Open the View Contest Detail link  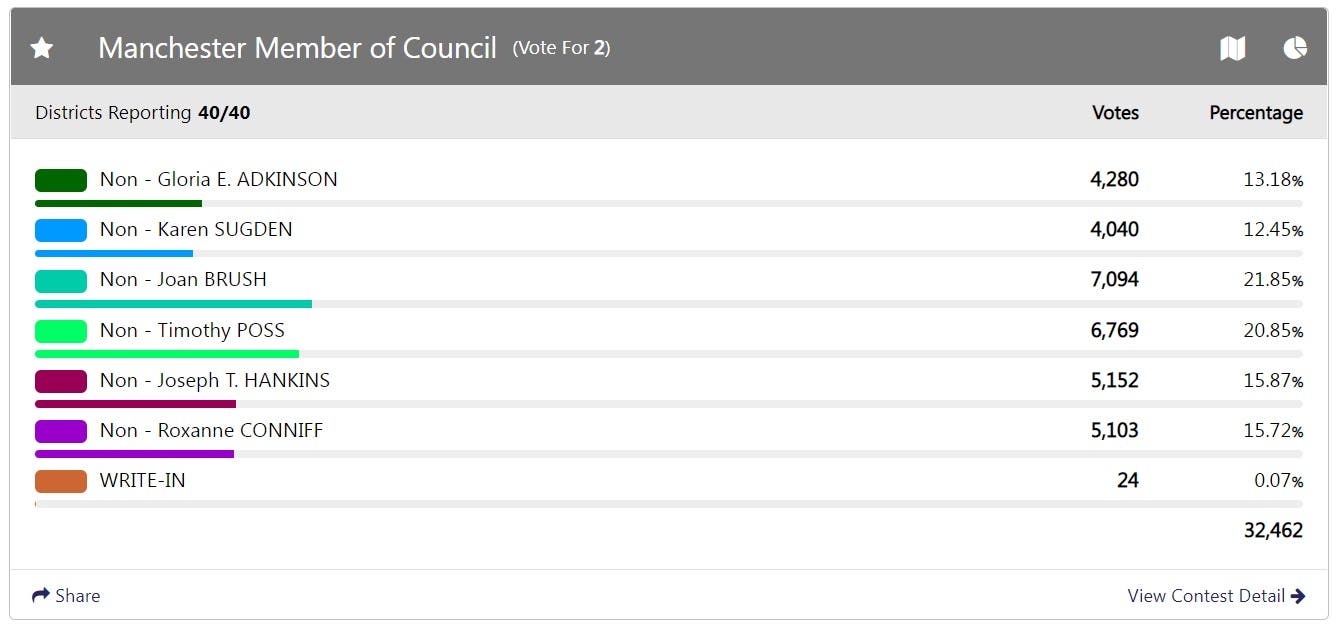[1205, 596]
